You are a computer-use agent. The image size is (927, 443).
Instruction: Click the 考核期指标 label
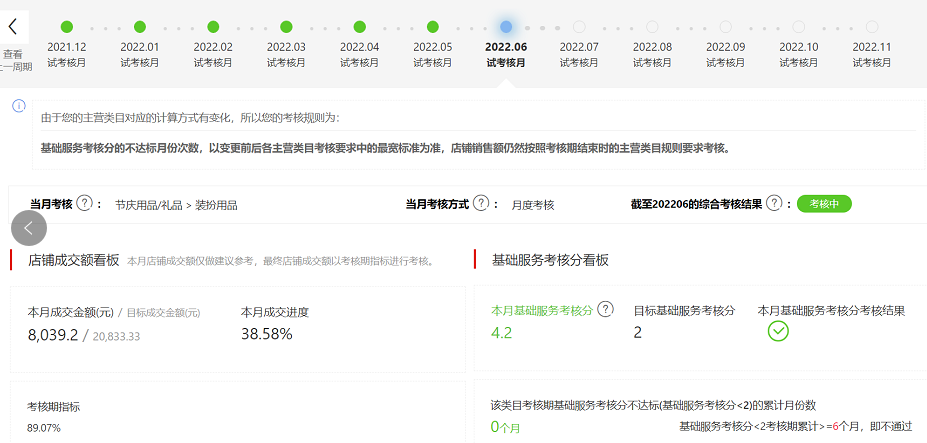54,407
